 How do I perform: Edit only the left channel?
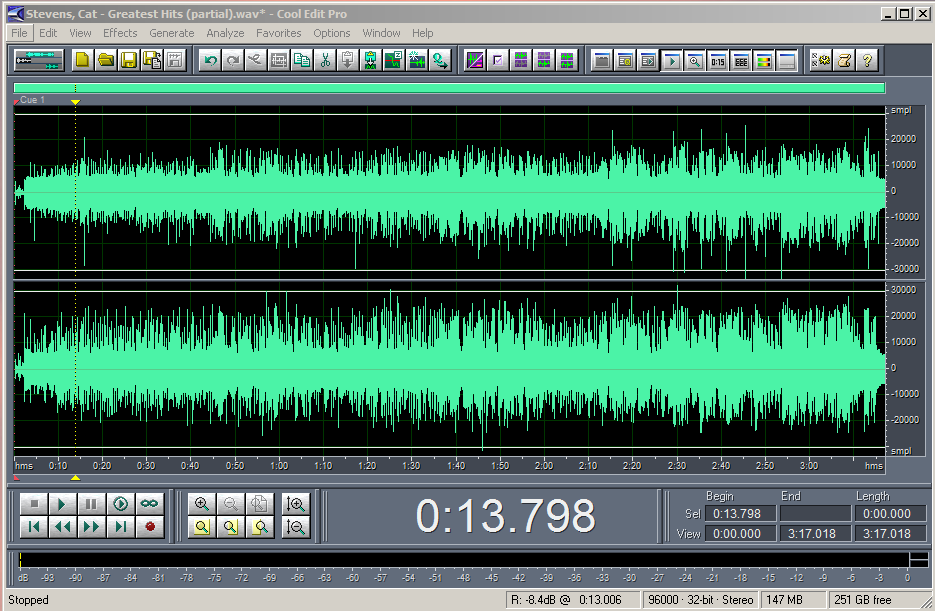521,60
